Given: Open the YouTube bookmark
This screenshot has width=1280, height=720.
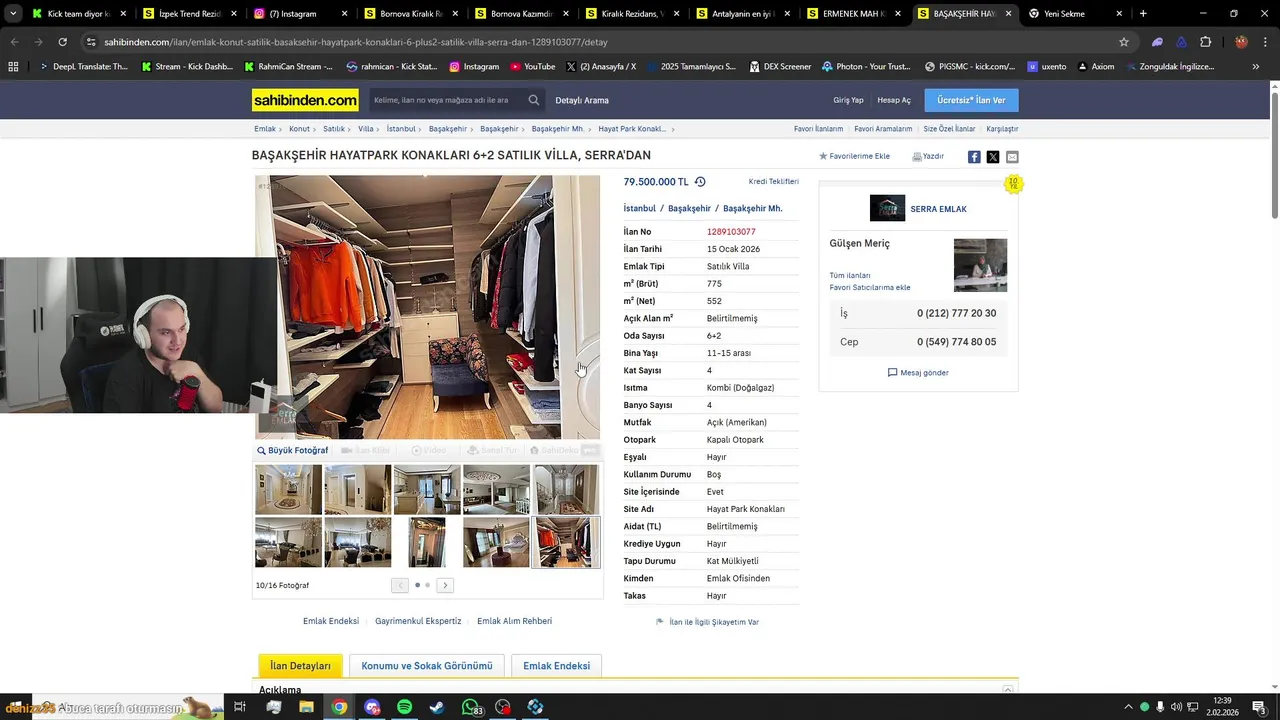Looking at the screenshot, I should (x=532, y=66).
